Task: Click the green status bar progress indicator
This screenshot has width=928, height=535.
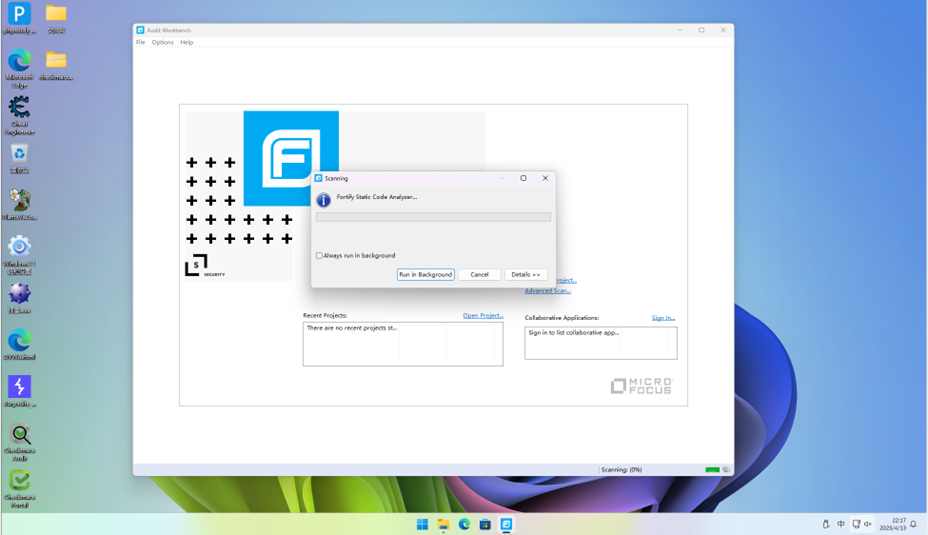Action: click(713, 470)
